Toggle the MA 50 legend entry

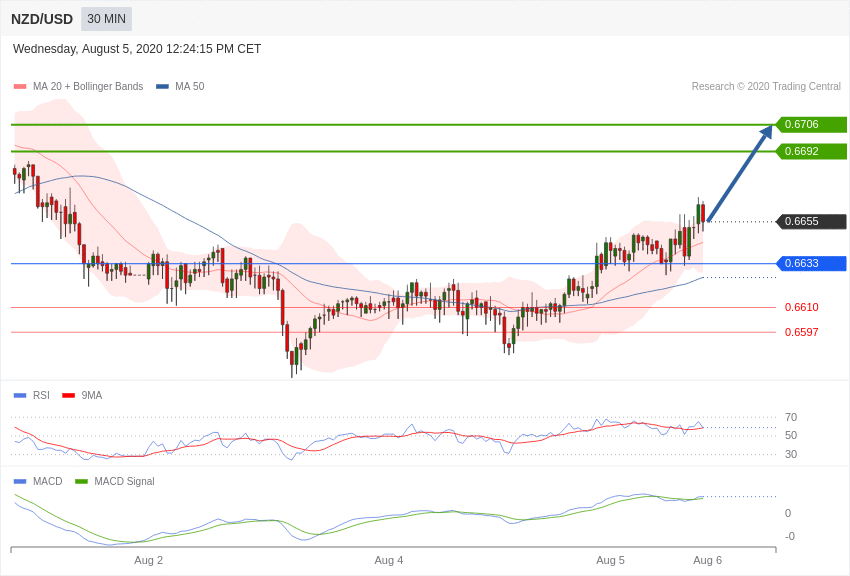point(180,86)
